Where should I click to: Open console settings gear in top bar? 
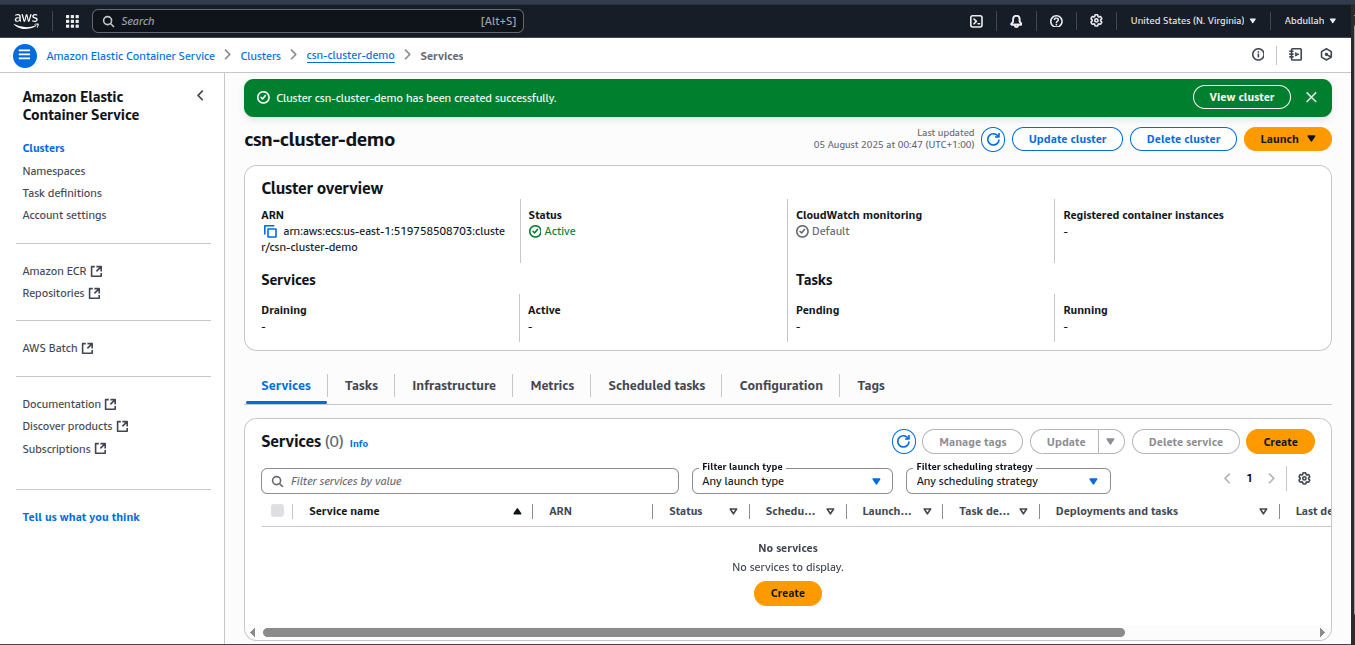tap(1096, 21)
